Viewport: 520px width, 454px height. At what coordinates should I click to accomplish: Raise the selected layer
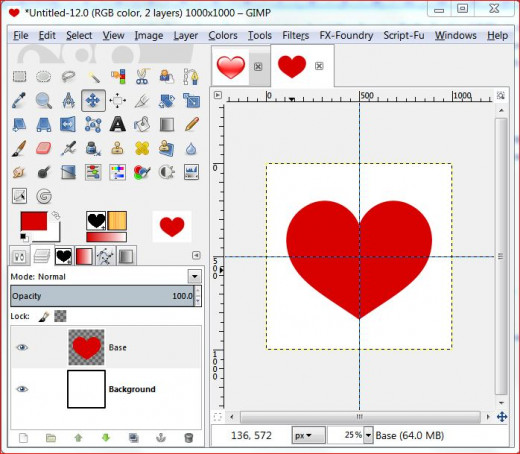pyautogui.click(x=78, y=438)
